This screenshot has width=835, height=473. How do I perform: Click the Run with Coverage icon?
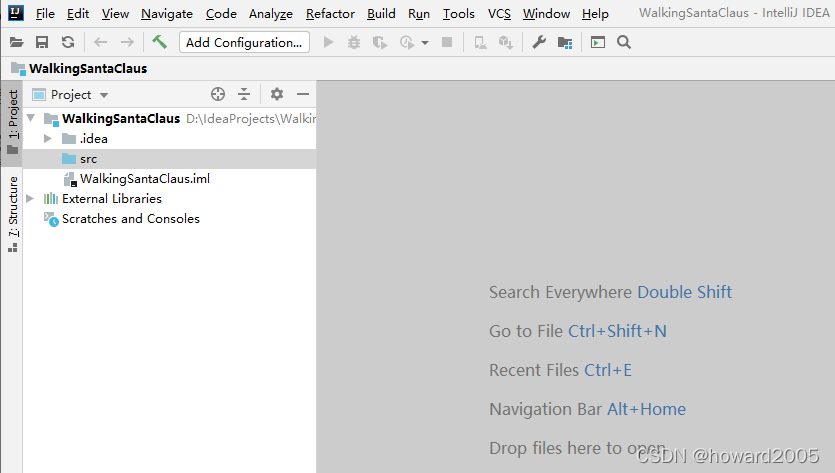[380, 42]
